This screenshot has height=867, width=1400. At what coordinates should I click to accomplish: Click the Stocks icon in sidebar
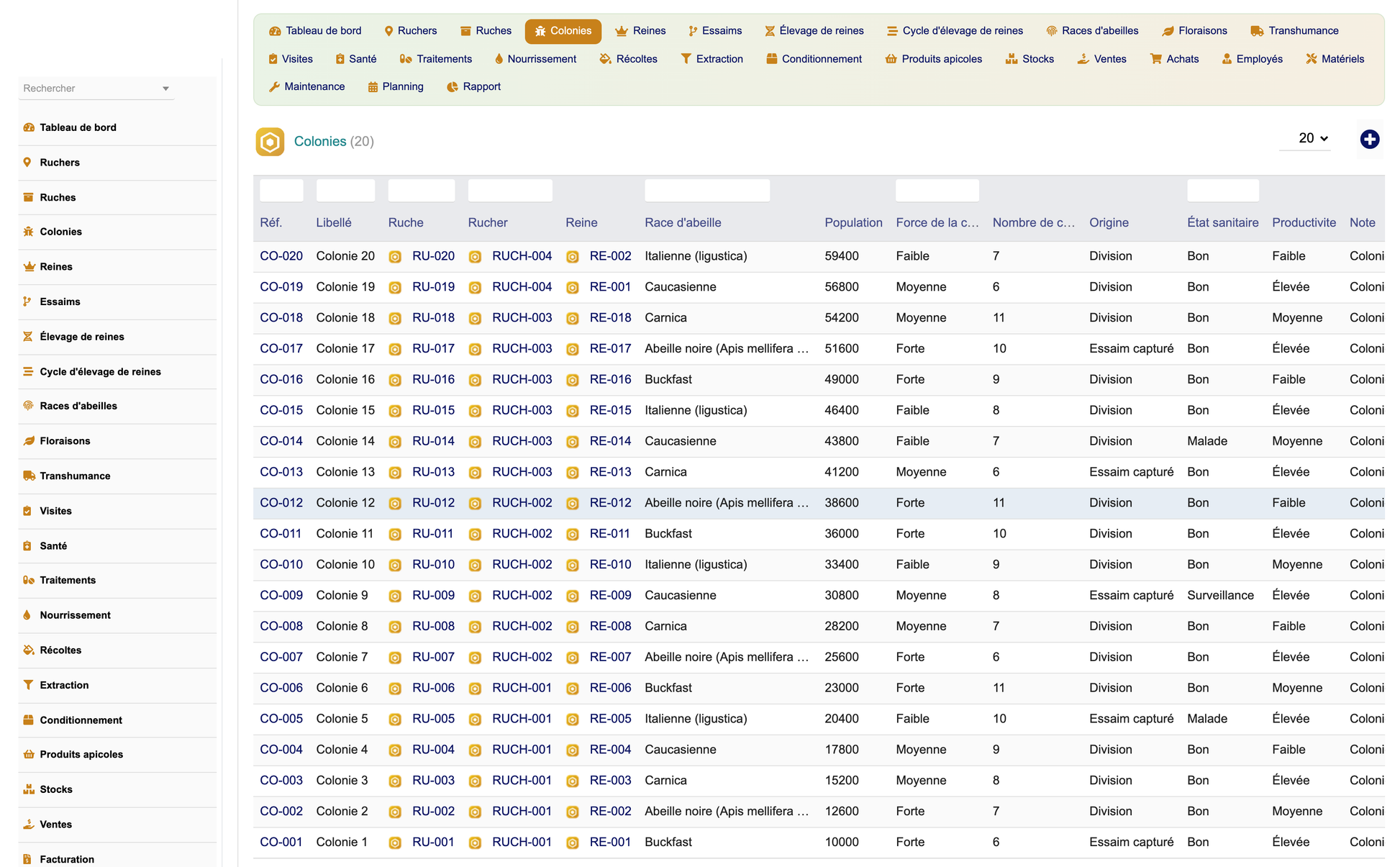pos(29,789)
